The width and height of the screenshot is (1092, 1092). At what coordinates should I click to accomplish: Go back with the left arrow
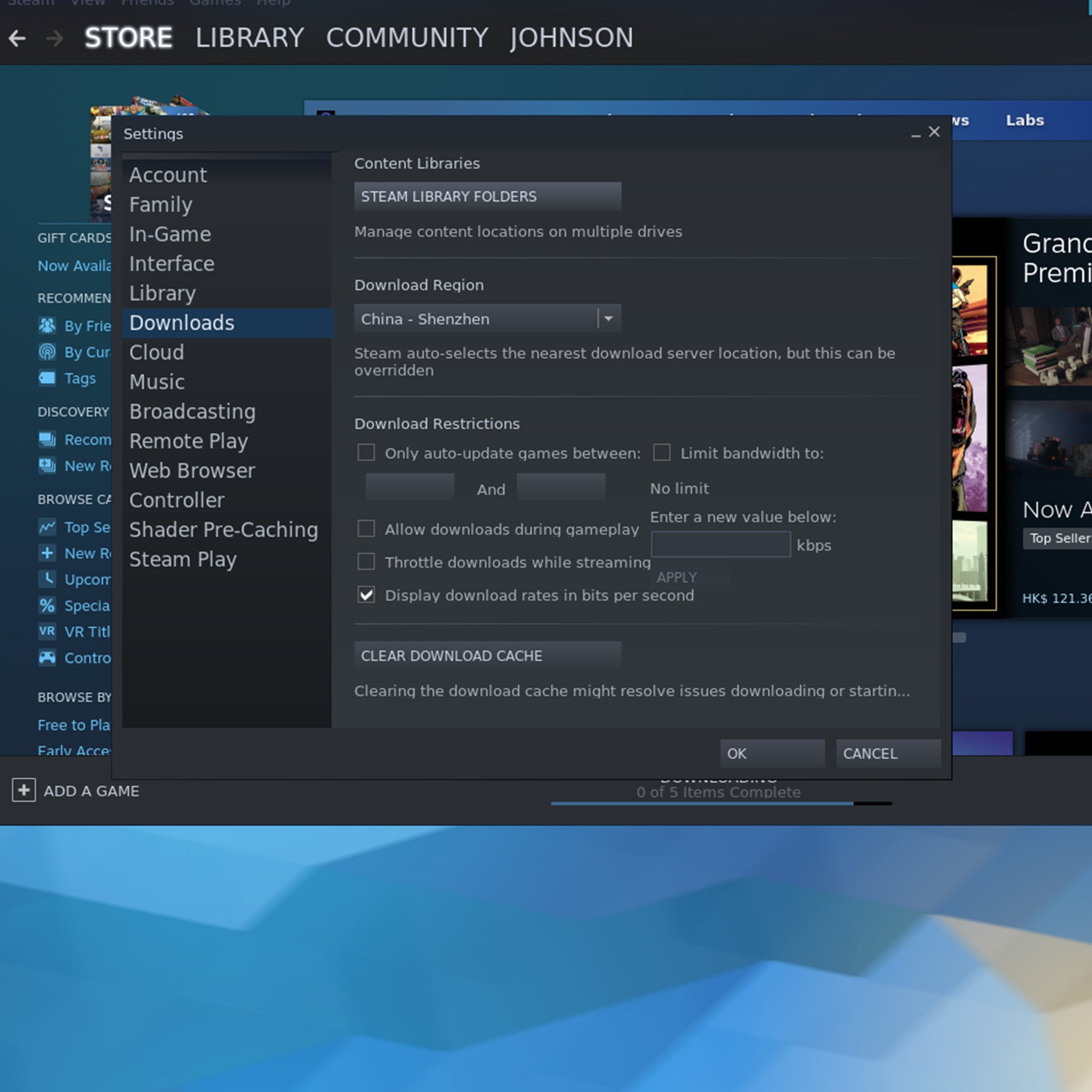[17, 38]
